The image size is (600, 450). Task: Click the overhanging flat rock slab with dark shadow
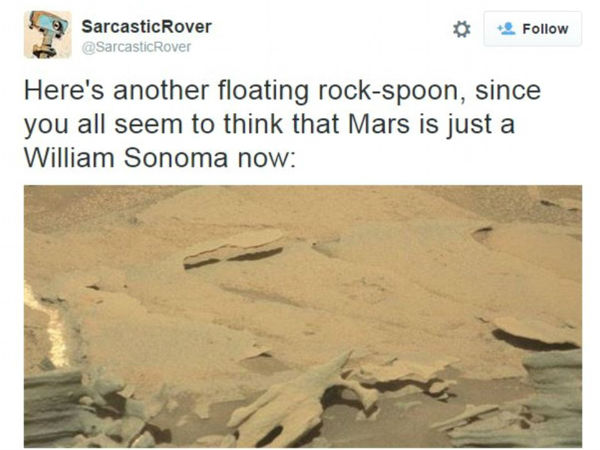point(536,334)
